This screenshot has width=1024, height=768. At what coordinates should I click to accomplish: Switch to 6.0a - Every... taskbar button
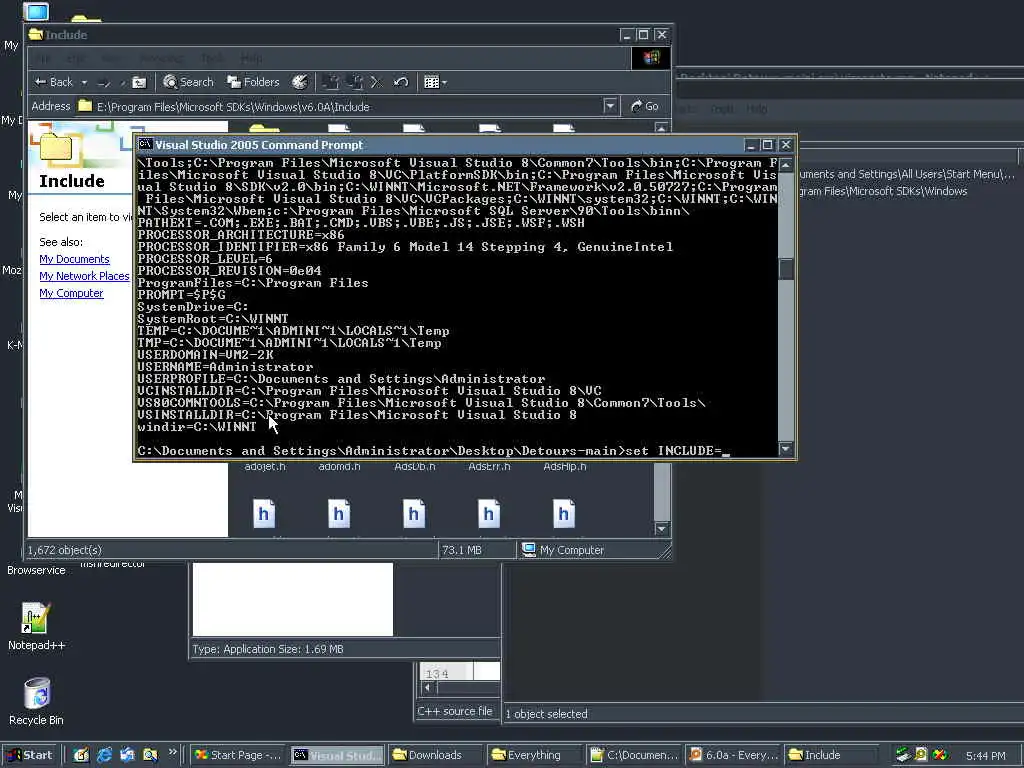pos(733,755)
